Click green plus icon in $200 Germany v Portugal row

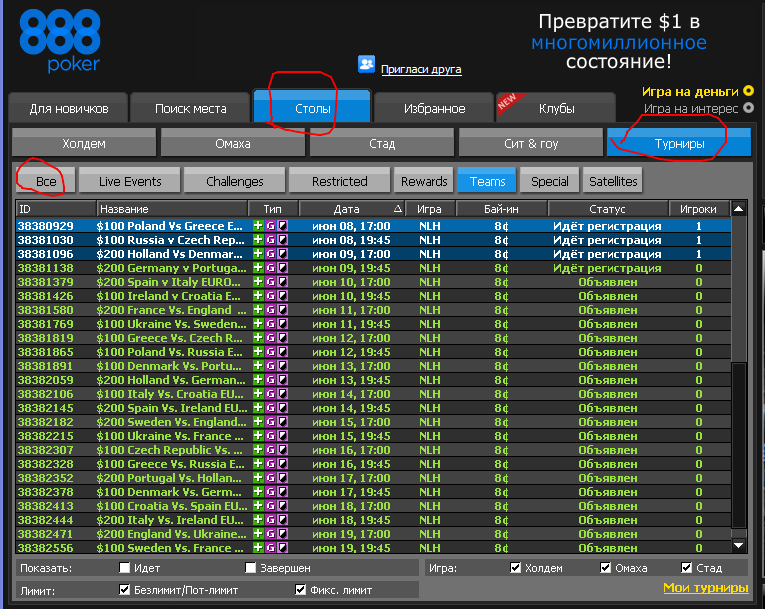coord(258,268)
